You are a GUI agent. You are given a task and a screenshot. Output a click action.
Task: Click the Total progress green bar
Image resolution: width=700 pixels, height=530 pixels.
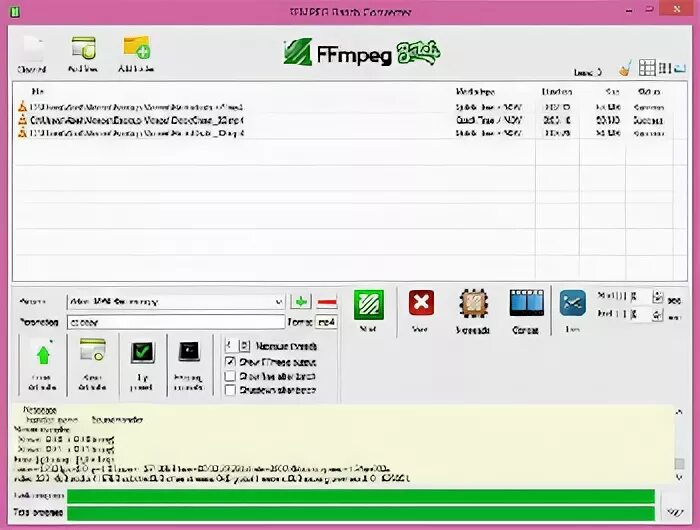pos(361,513)
